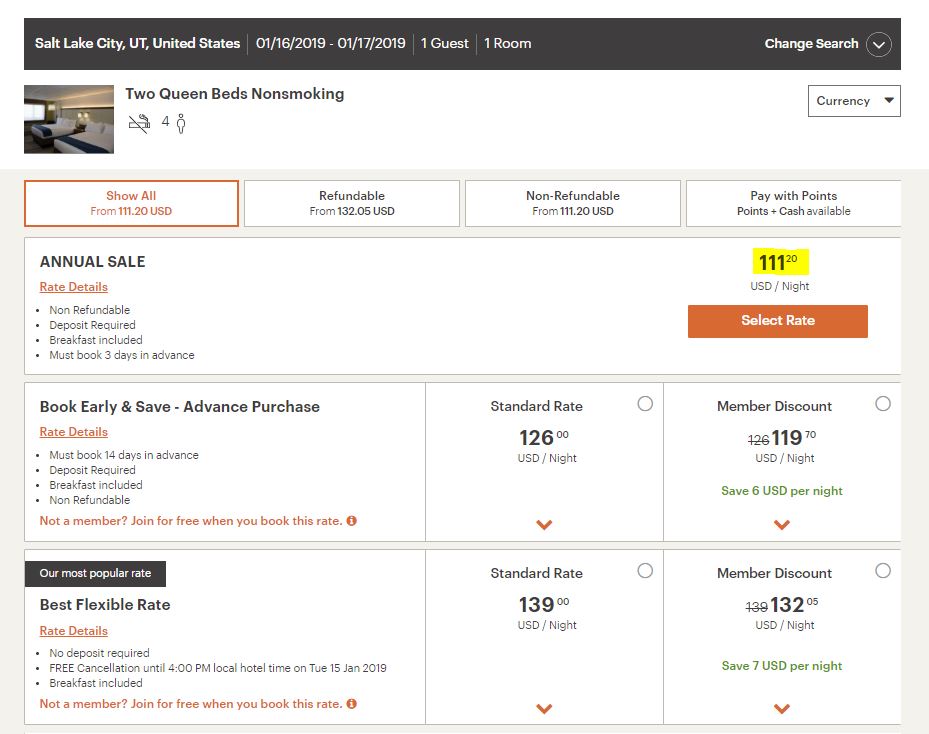Select Book Early Standard Rate radio button

(645, 403)
